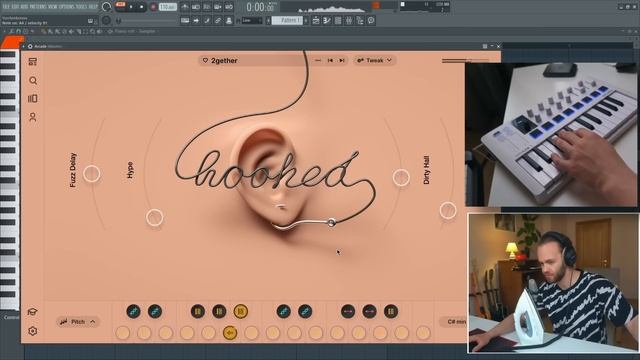Open the Browser view icon

[360, 20]
